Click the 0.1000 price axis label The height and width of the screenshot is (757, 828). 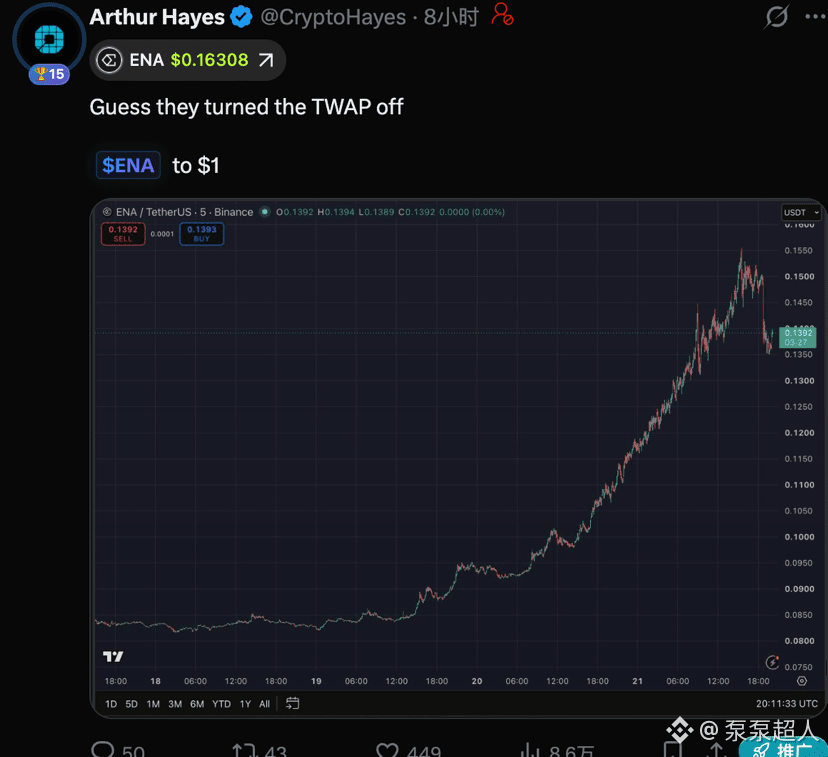click(x=799, y=537)
